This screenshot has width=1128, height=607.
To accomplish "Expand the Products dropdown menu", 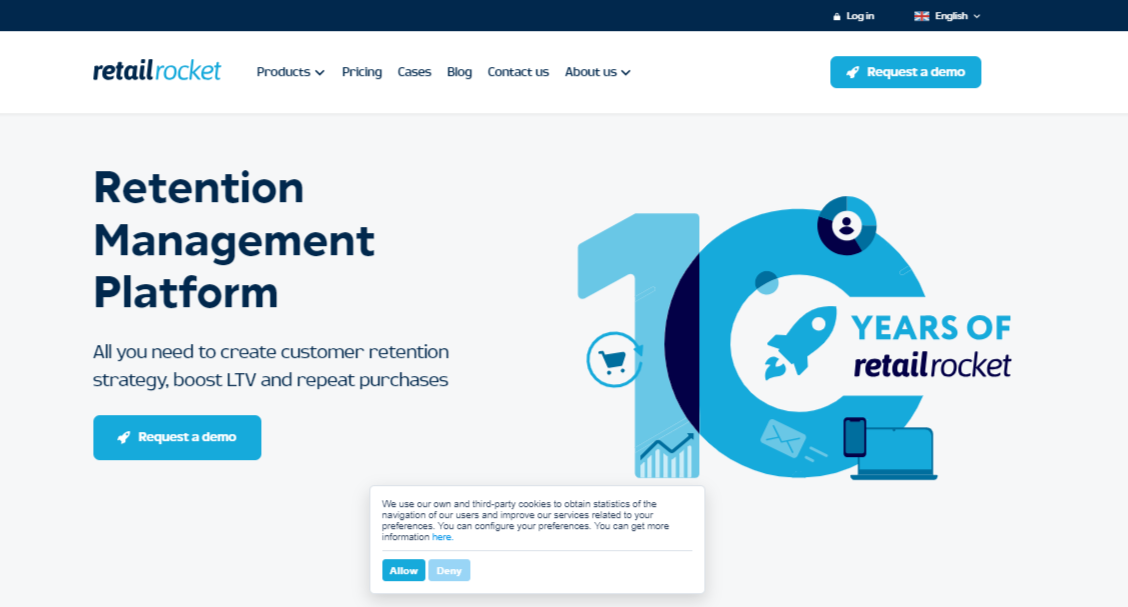I will click(290, 72).
